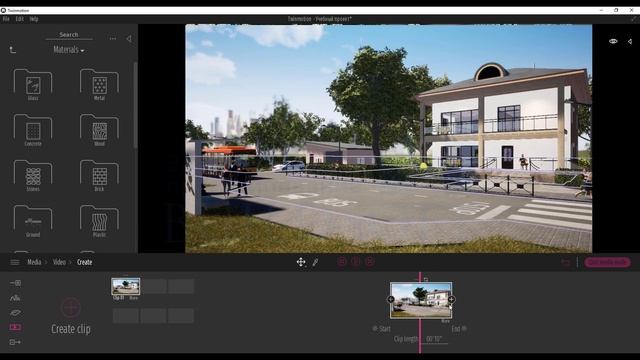Open the Import dock icon
This screenshot has width=640, height=360.
point(15,283)
